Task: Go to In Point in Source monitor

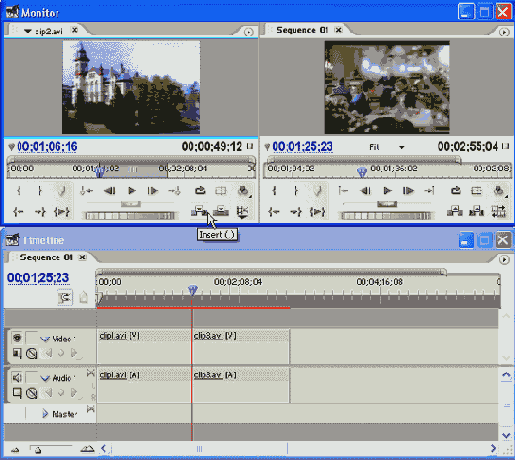Action: [18, 212]
